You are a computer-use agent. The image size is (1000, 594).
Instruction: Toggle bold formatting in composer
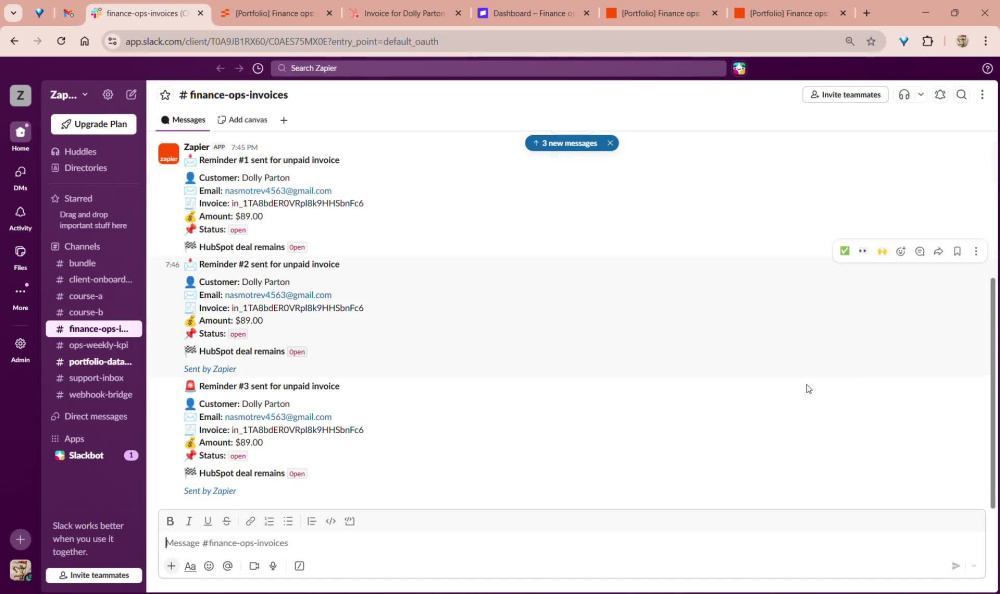click(x=170, y=521)
